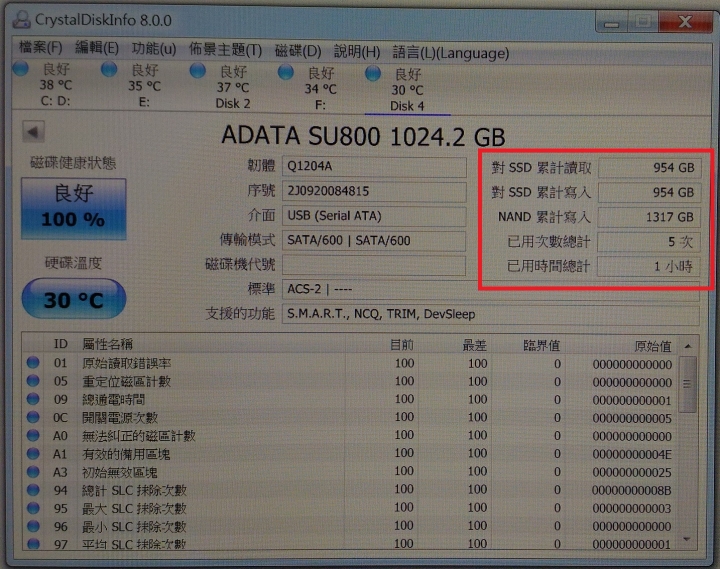Select the 開關電源次數 attribute row
The image size is (720, 569).
(x=351, y=417)
